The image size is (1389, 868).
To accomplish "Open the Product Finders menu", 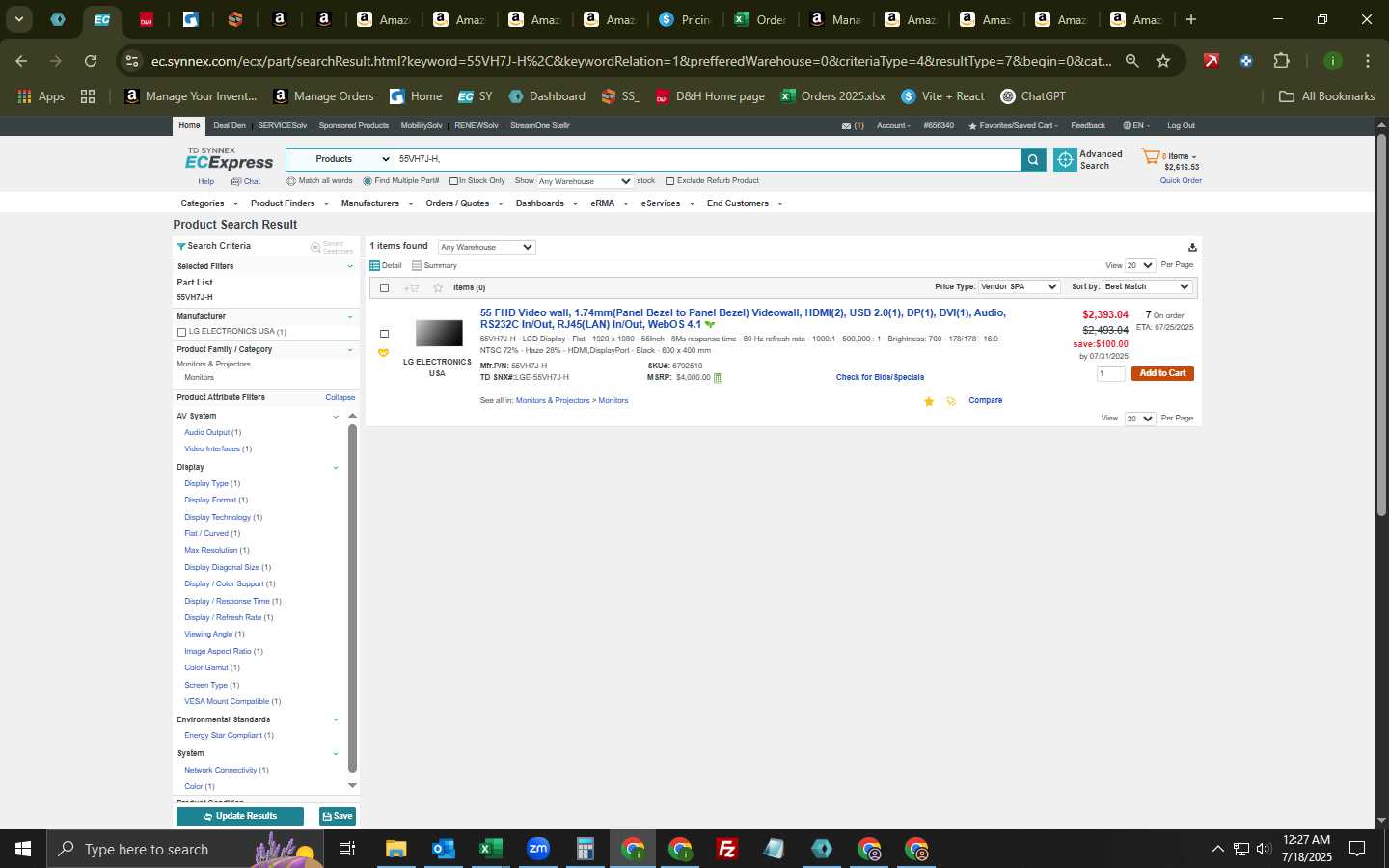I will [x=289, y=203].
